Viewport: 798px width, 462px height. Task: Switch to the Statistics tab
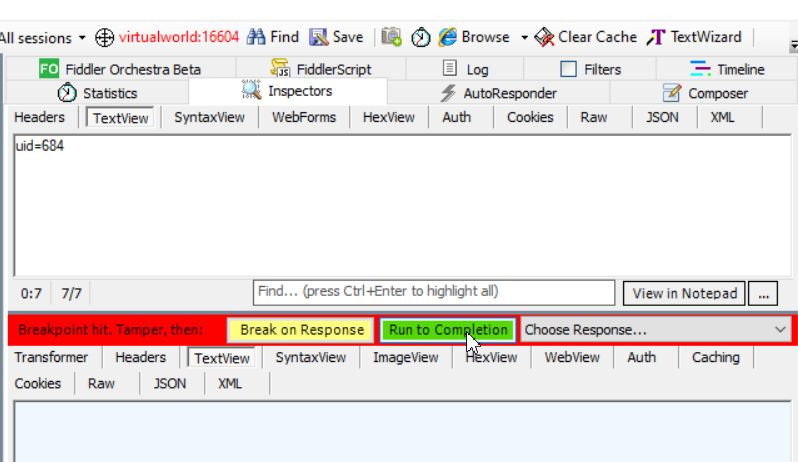97,93
